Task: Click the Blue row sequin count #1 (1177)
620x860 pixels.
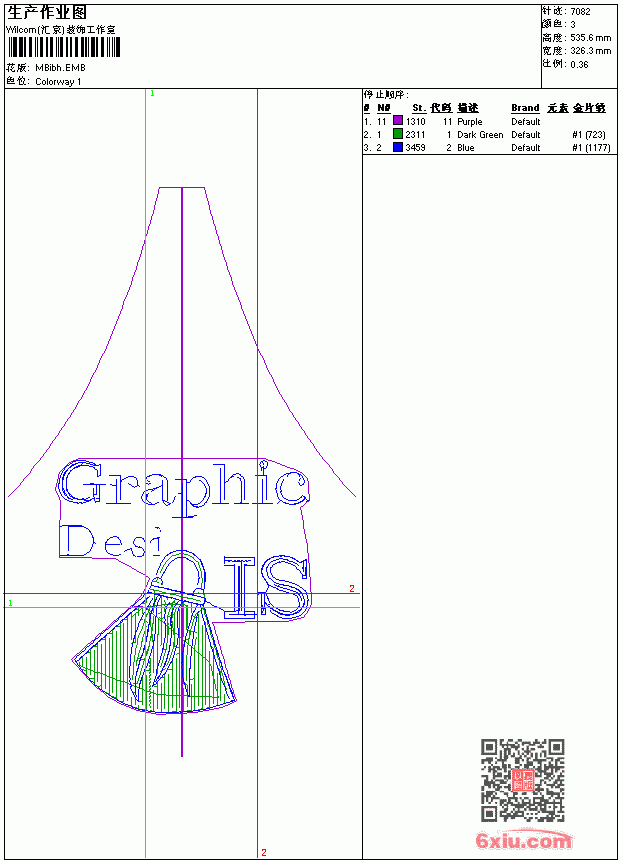Action: click(x=591, y=148)
